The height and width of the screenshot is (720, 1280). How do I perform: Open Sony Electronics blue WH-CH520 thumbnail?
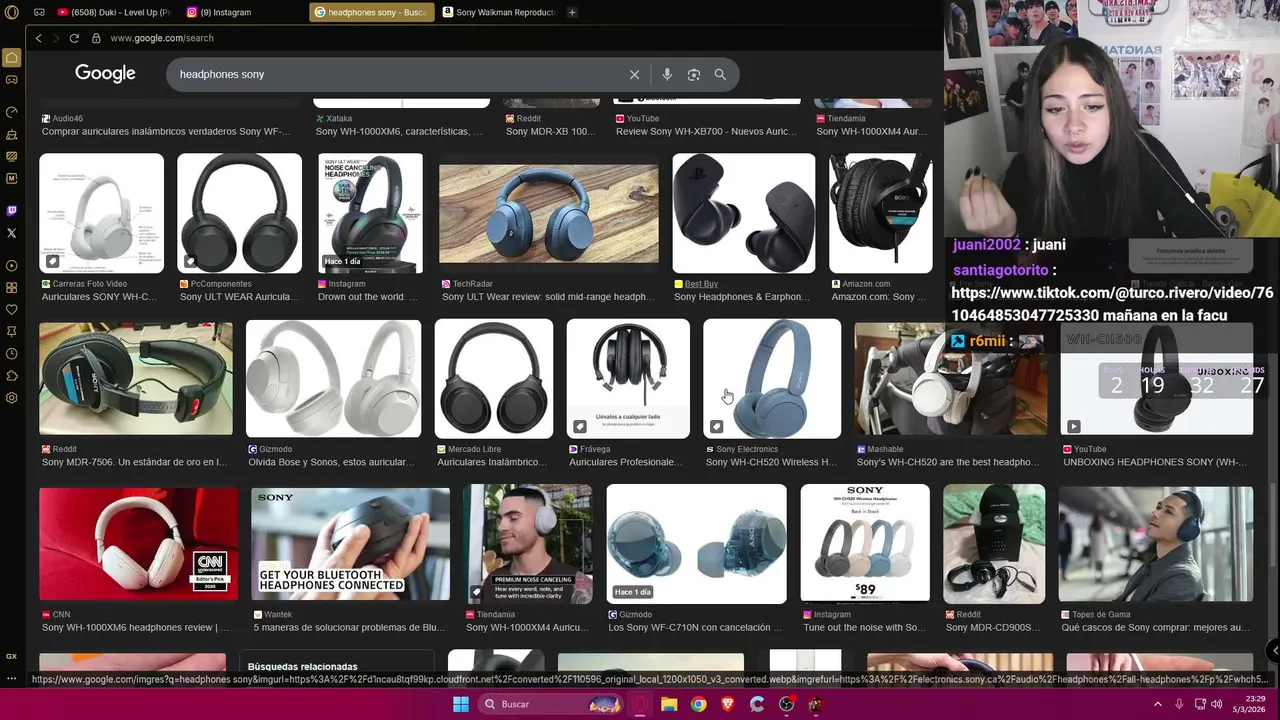click(x=772, y=379)
